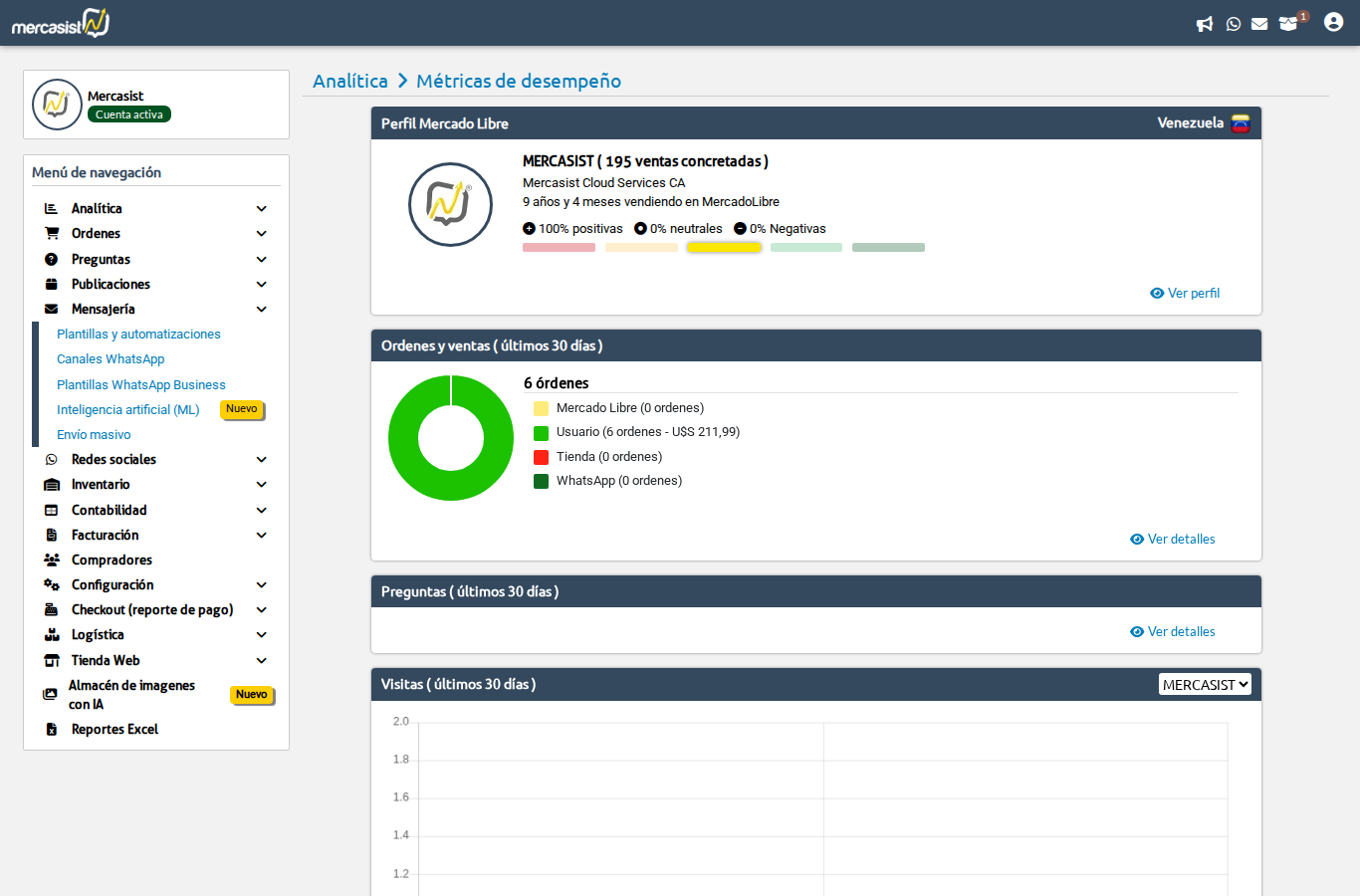
Task: Open the WhatsApp icon in top bar
Action: (1234, 24)
